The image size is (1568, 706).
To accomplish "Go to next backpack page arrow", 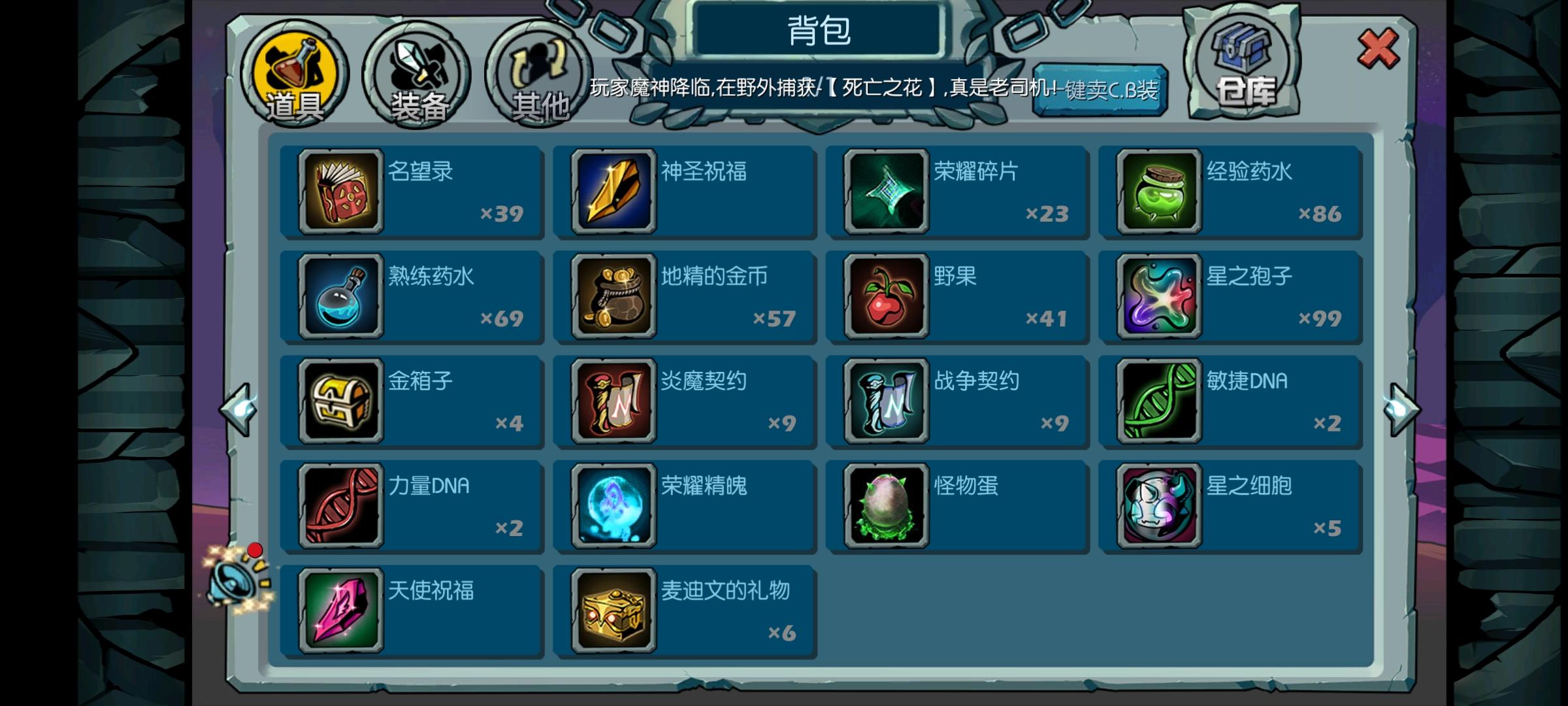I will click(x=1401, y=409).
